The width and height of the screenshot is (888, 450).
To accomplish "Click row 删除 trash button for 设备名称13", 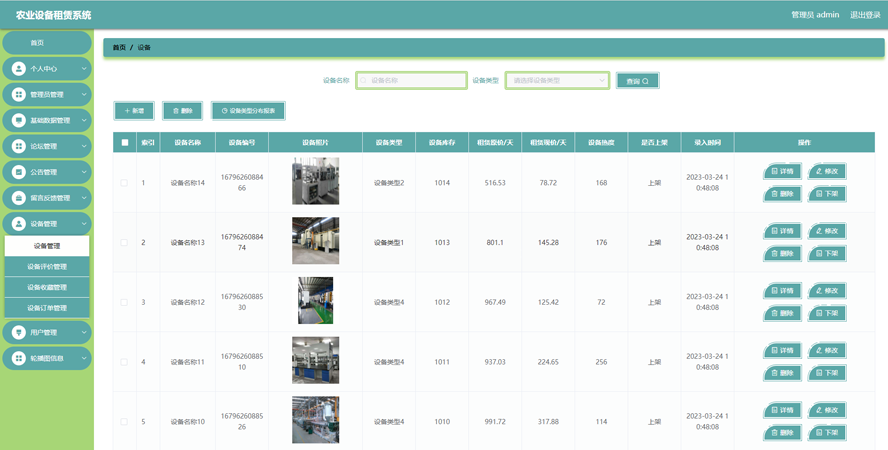I will pyautogui.click(x=782, y=254).
